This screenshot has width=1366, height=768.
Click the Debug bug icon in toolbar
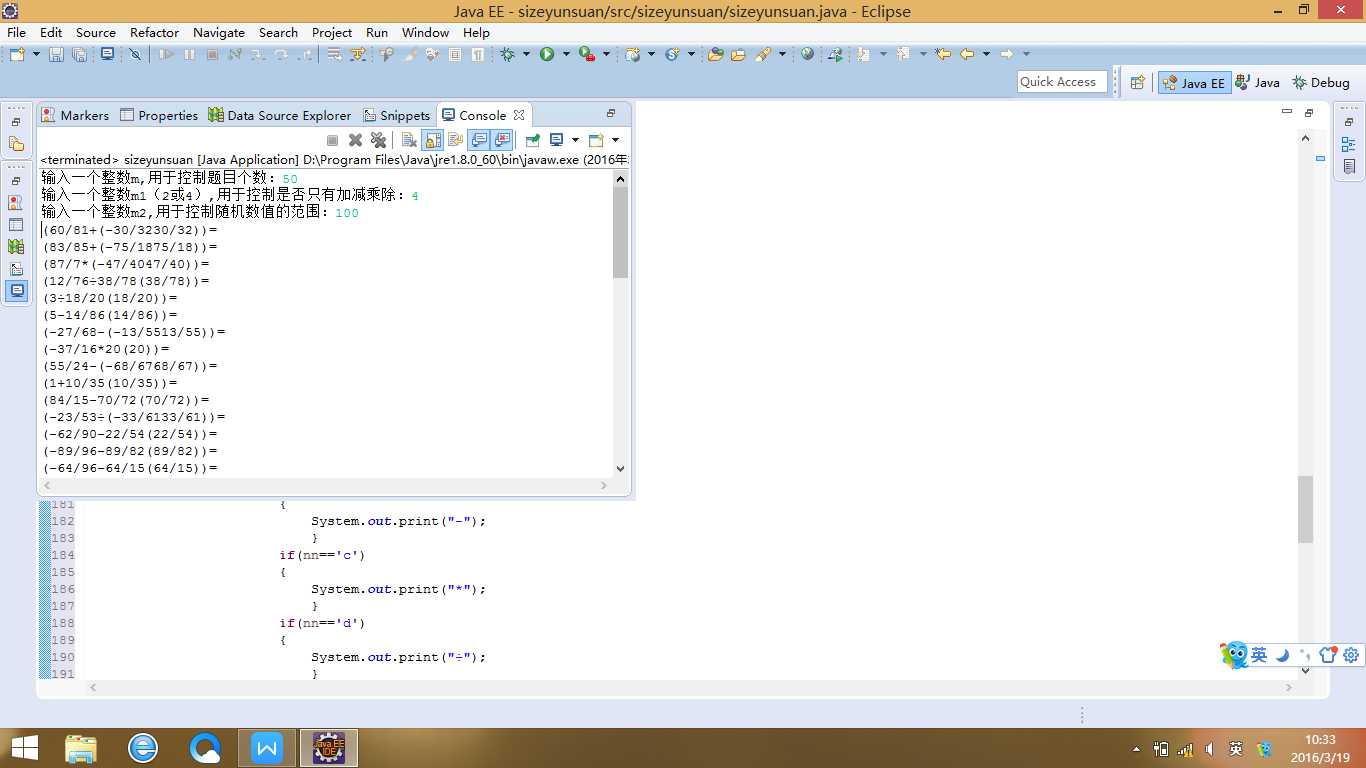point(507,54)
